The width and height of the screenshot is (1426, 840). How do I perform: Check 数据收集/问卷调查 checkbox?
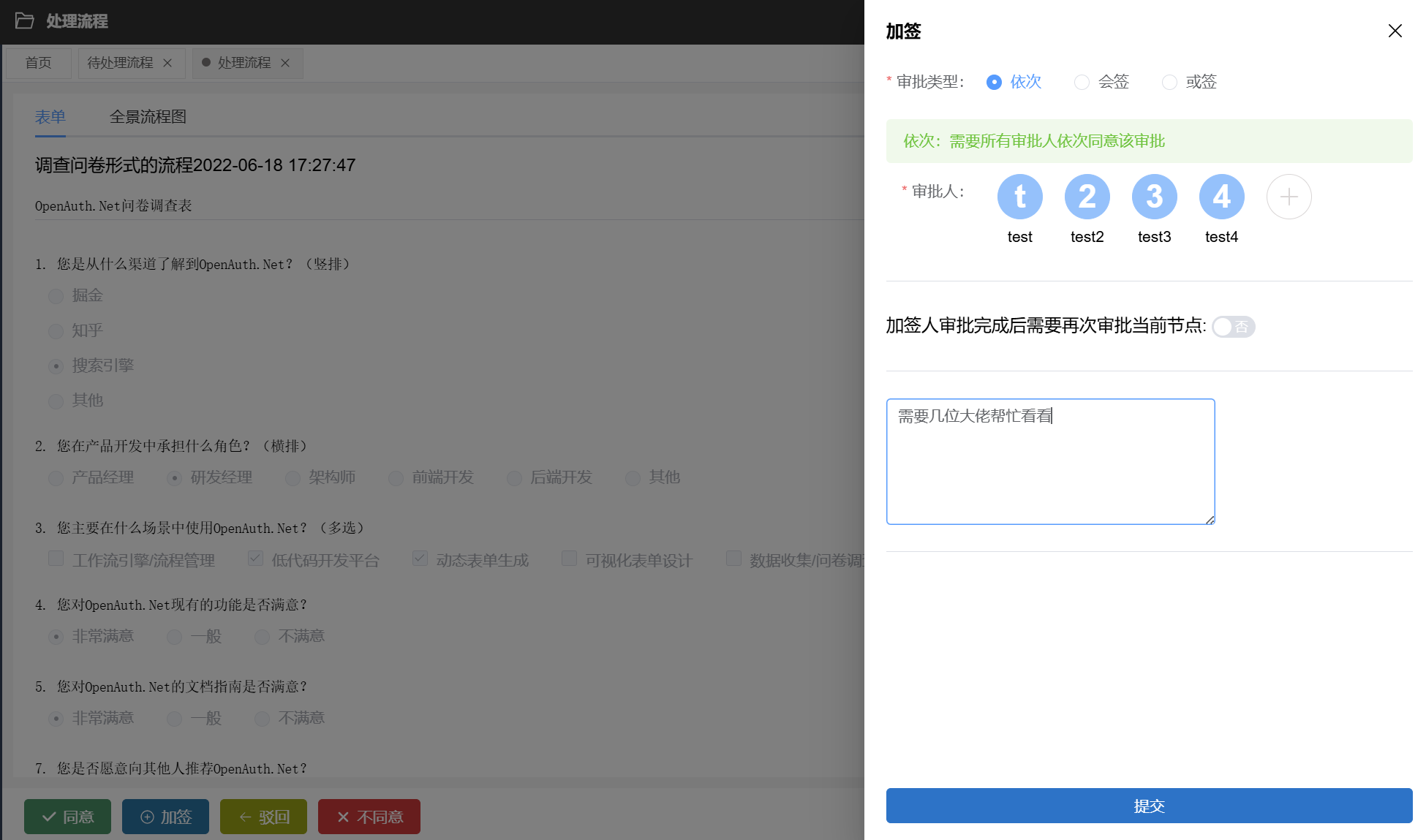[733, 559]
